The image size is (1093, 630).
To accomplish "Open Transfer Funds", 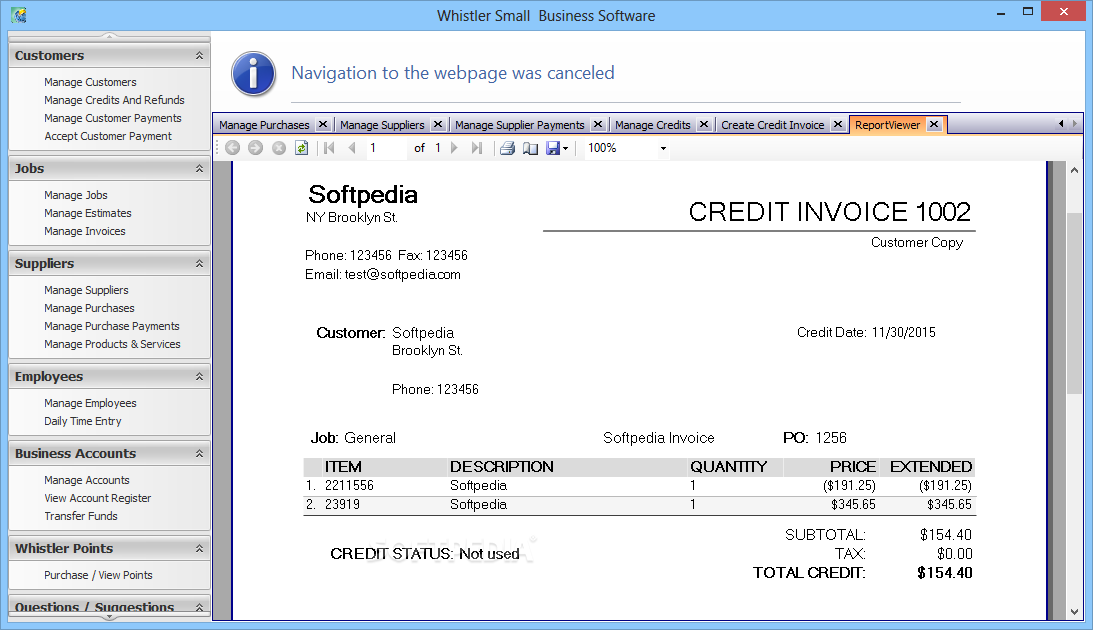I will point(81,516).
